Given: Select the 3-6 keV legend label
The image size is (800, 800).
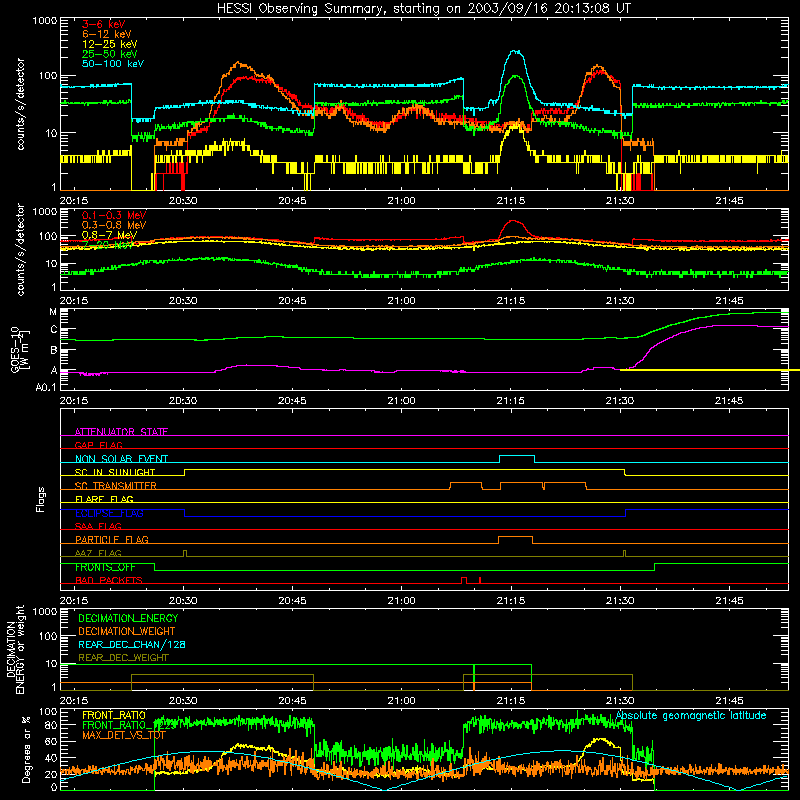Looking at the screenshot, I should coord(103,24).
